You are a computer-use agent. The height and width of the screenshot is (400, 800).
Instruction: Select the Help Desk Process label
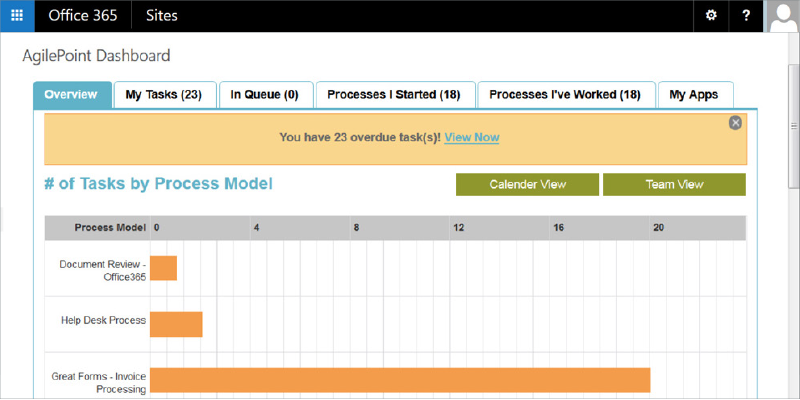104,320
